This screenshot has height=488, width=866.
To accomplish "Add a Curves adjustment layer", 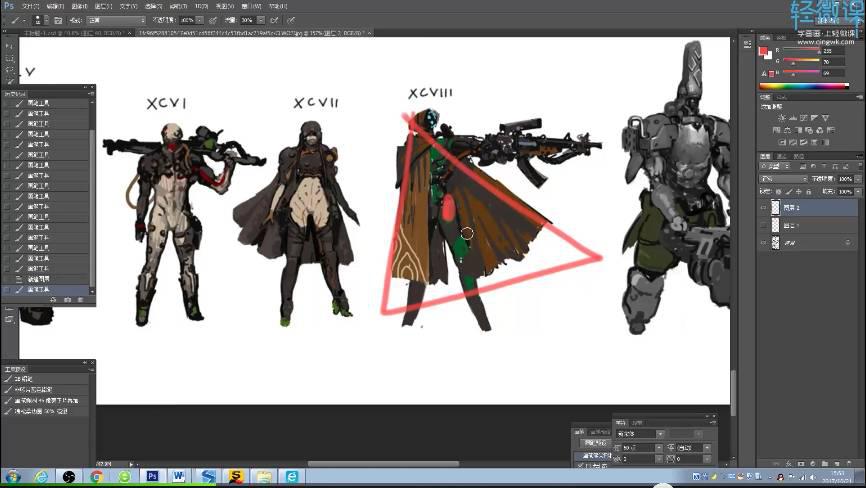I will tap(804, 118).
